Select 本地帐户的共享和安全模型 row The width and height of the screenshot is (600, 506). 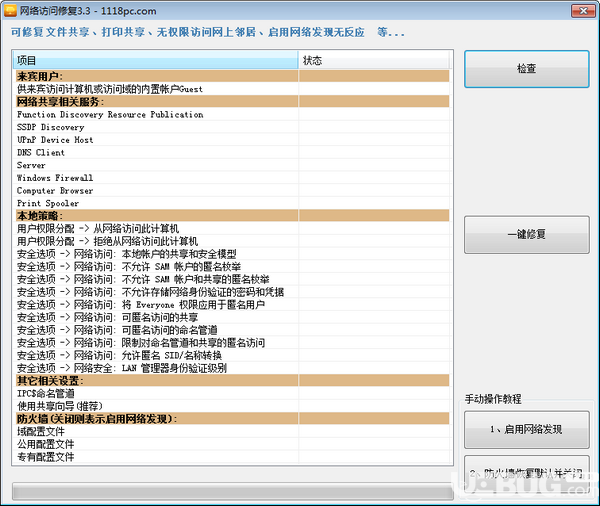[x=232, y=254]
